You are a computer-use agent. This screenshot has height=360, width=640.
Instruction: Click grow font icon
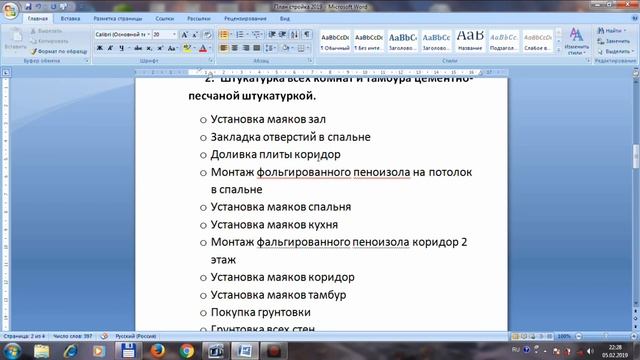click(x=184, y=35)
